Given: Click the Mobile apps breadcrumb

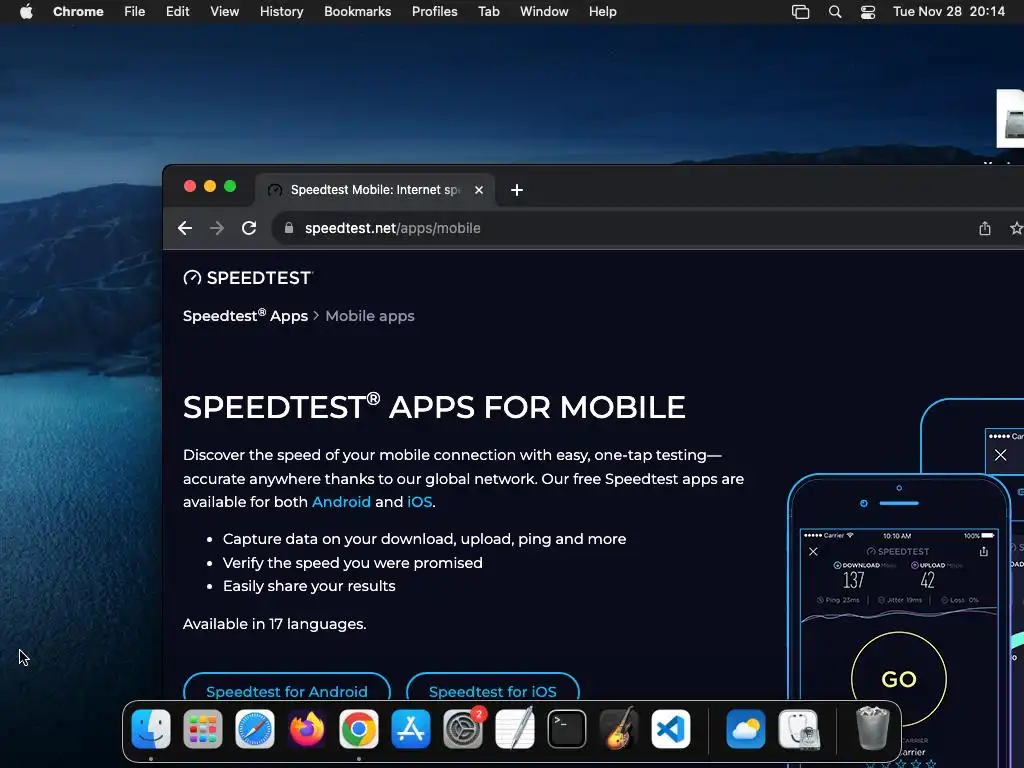Looking at the screenshot, I should tap(370, 315).
